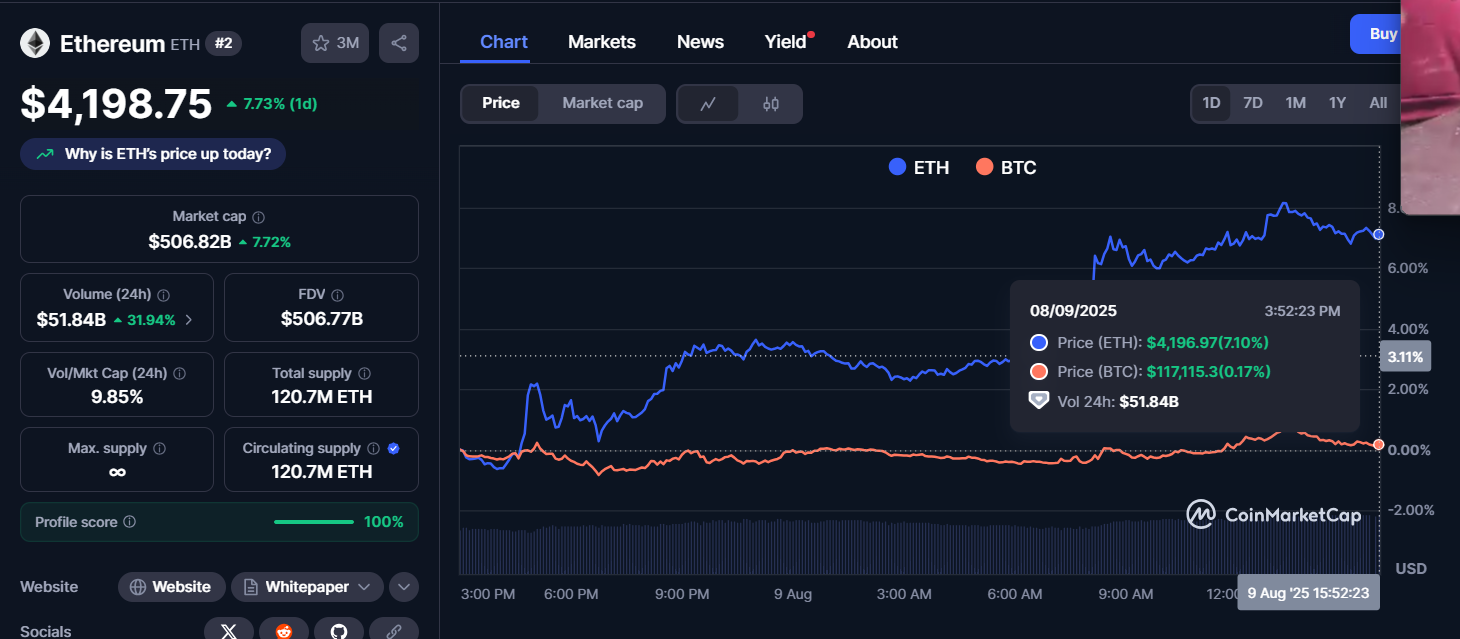Click info icon next to FDV
The width and height of the screenshot is (1460, 639).
pyautogui.click(x=337, y=295)
